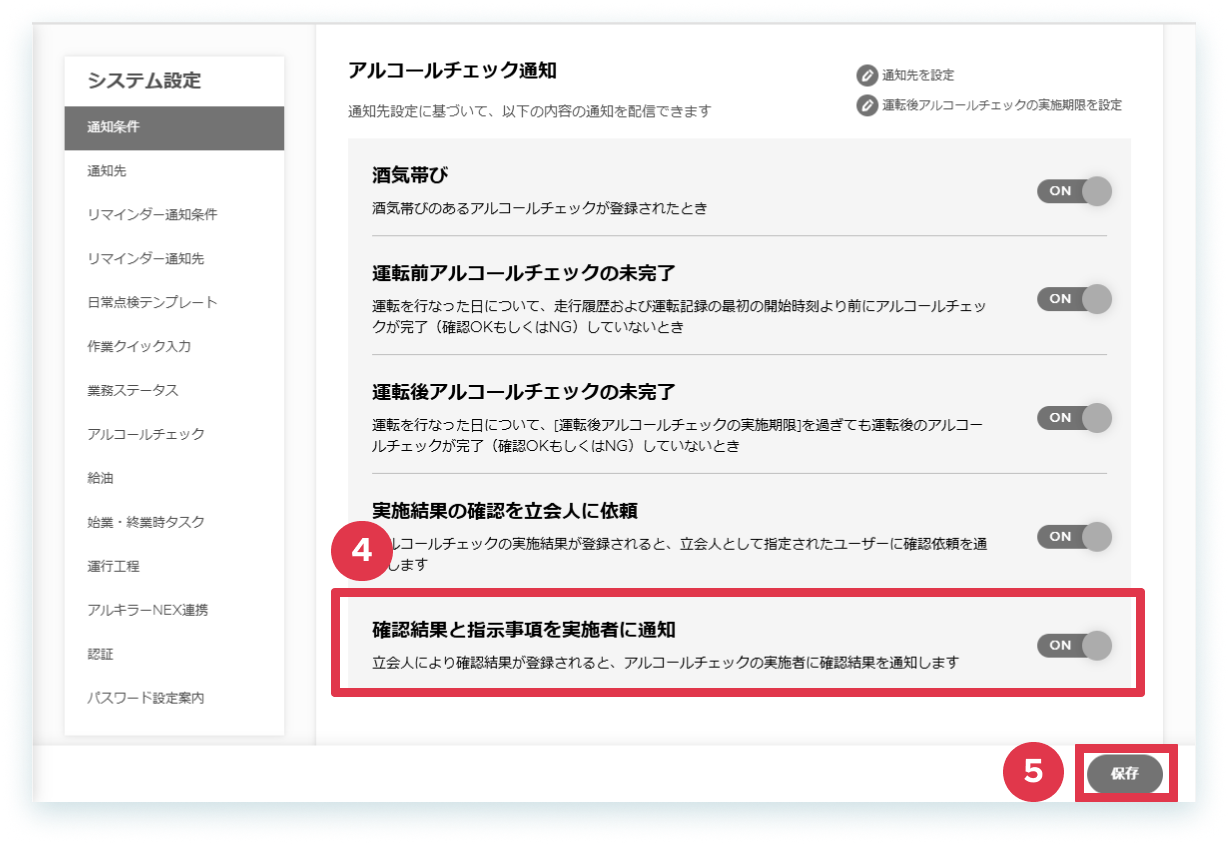Open 業務ステータス settings
1228x844 pixels.
click(x=174, y=391)
